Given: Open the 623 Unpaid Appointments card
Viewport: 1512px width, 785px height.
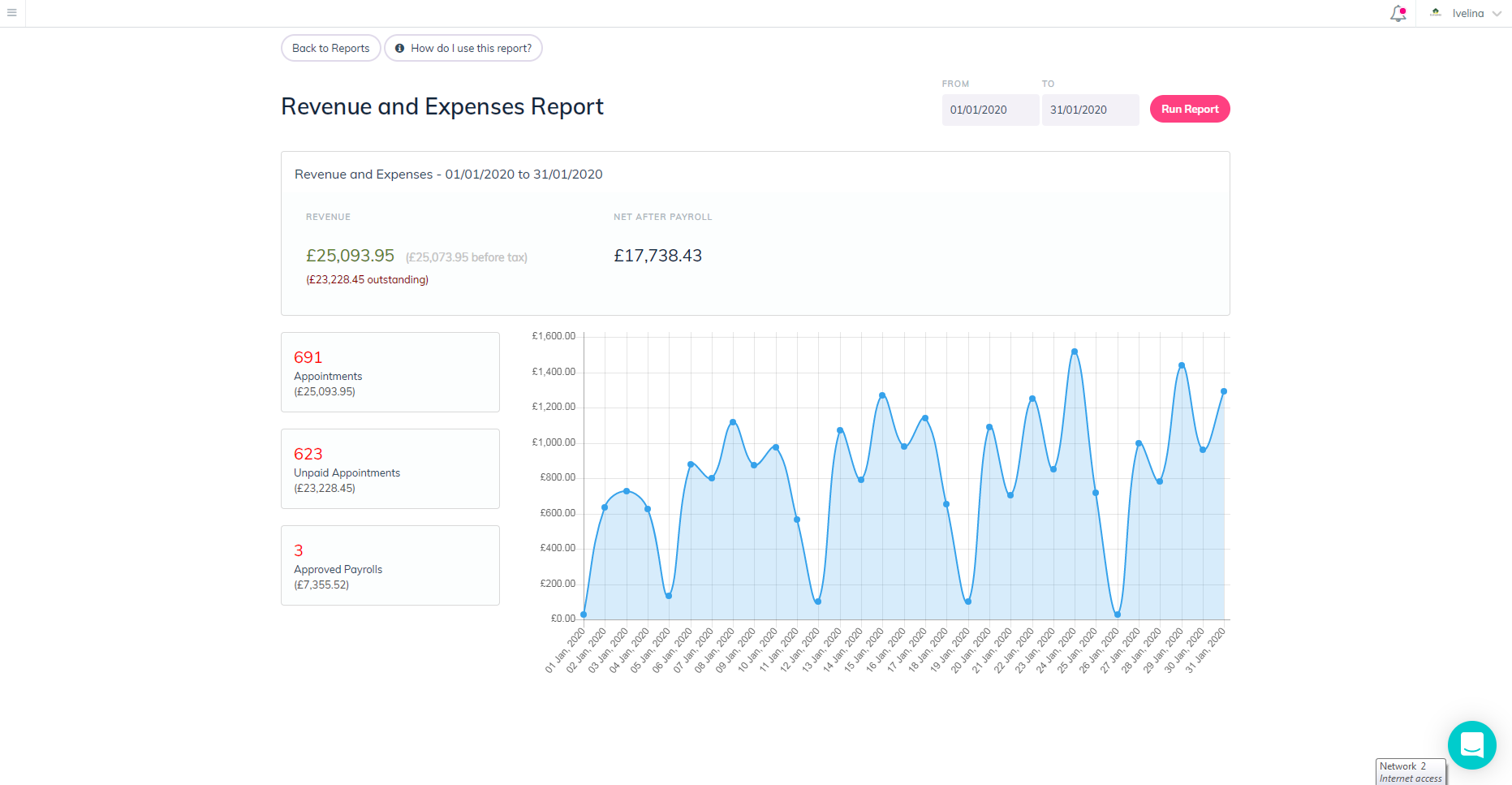Looking at the screenshot, I should coord(390,468).
